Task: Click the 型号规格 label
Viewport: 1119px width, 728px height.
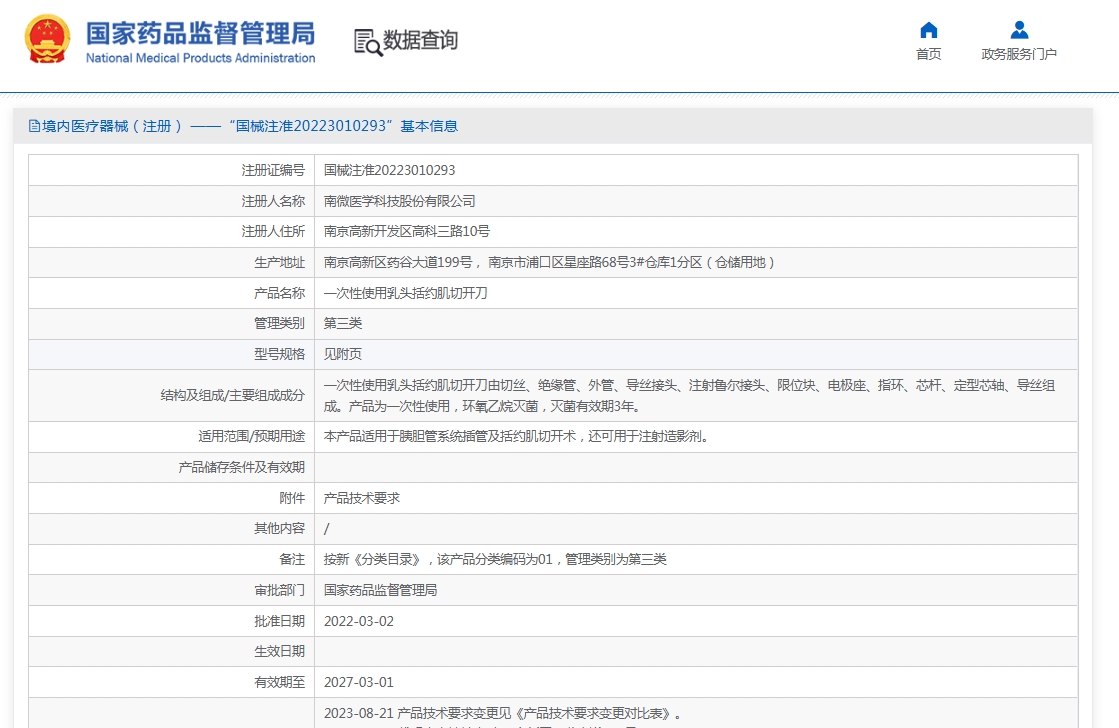Action: (280, 354)
